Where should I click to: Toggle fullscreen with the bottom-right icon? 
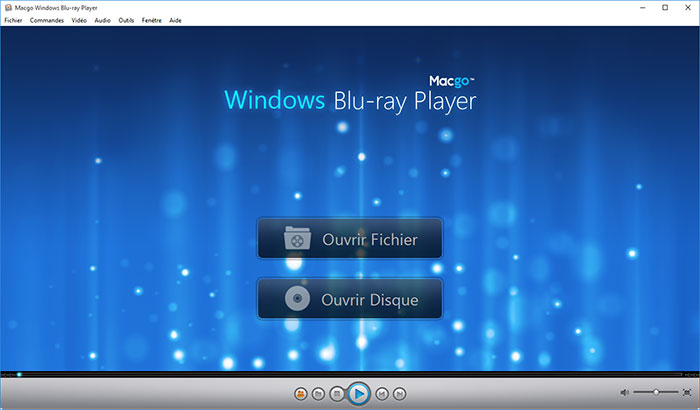point(687,393)
